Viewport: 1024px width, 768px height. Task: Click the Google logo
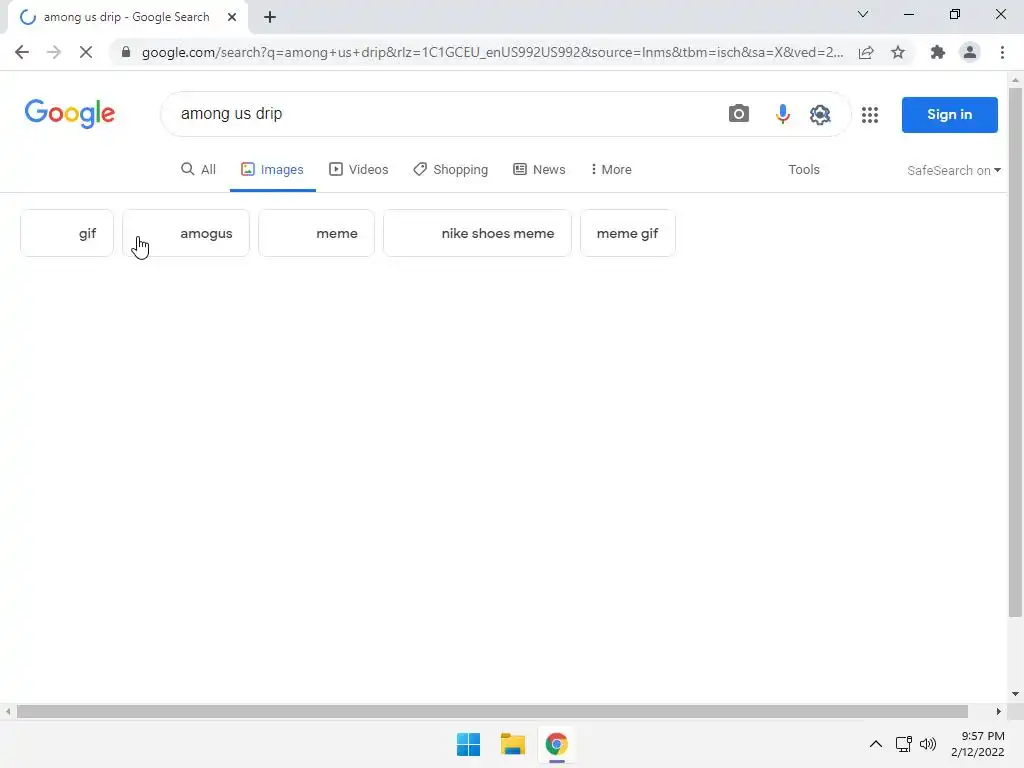coord(70,114)
